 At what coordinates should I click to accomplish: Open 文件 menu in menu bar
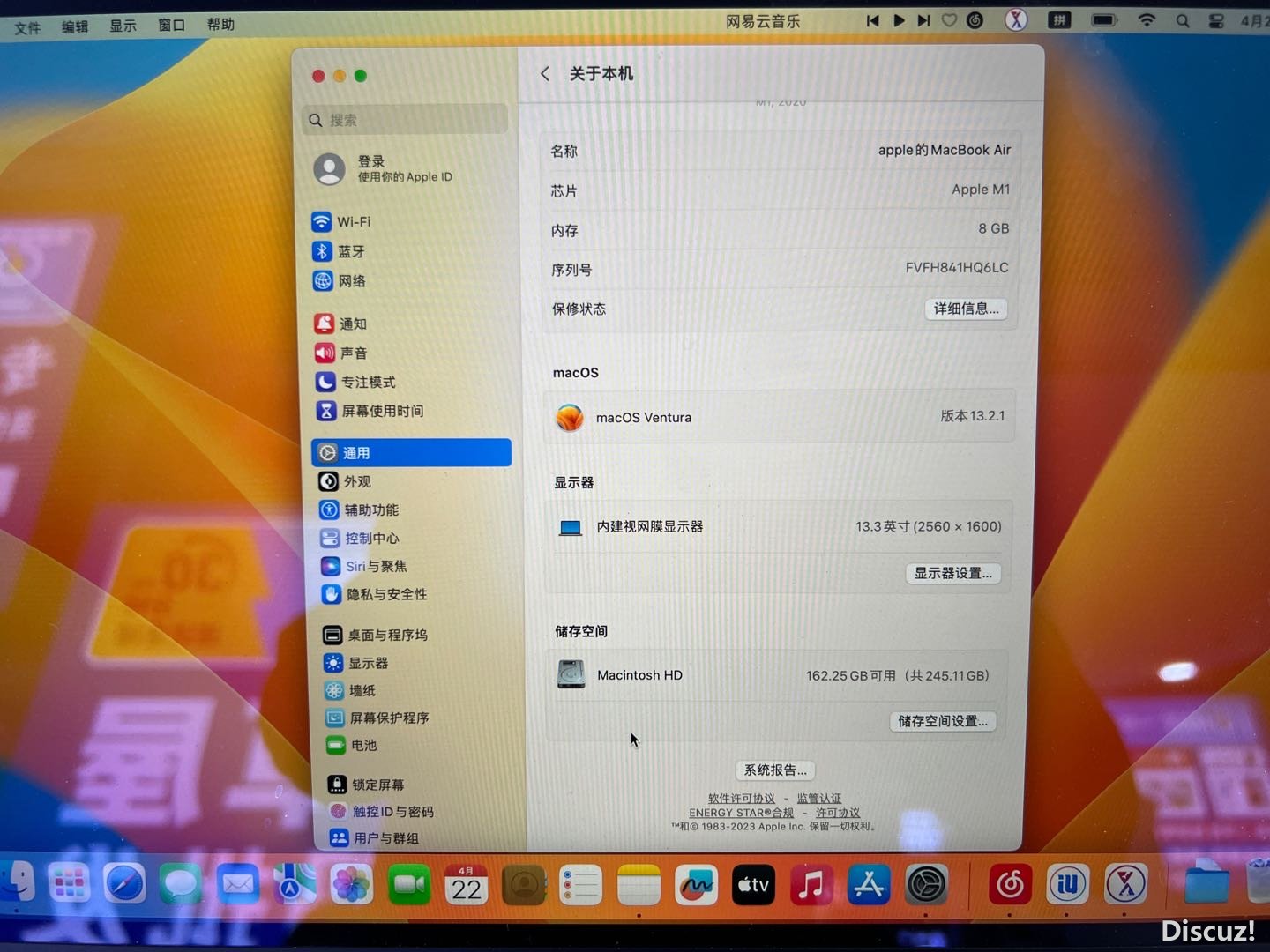coord(27,27)
